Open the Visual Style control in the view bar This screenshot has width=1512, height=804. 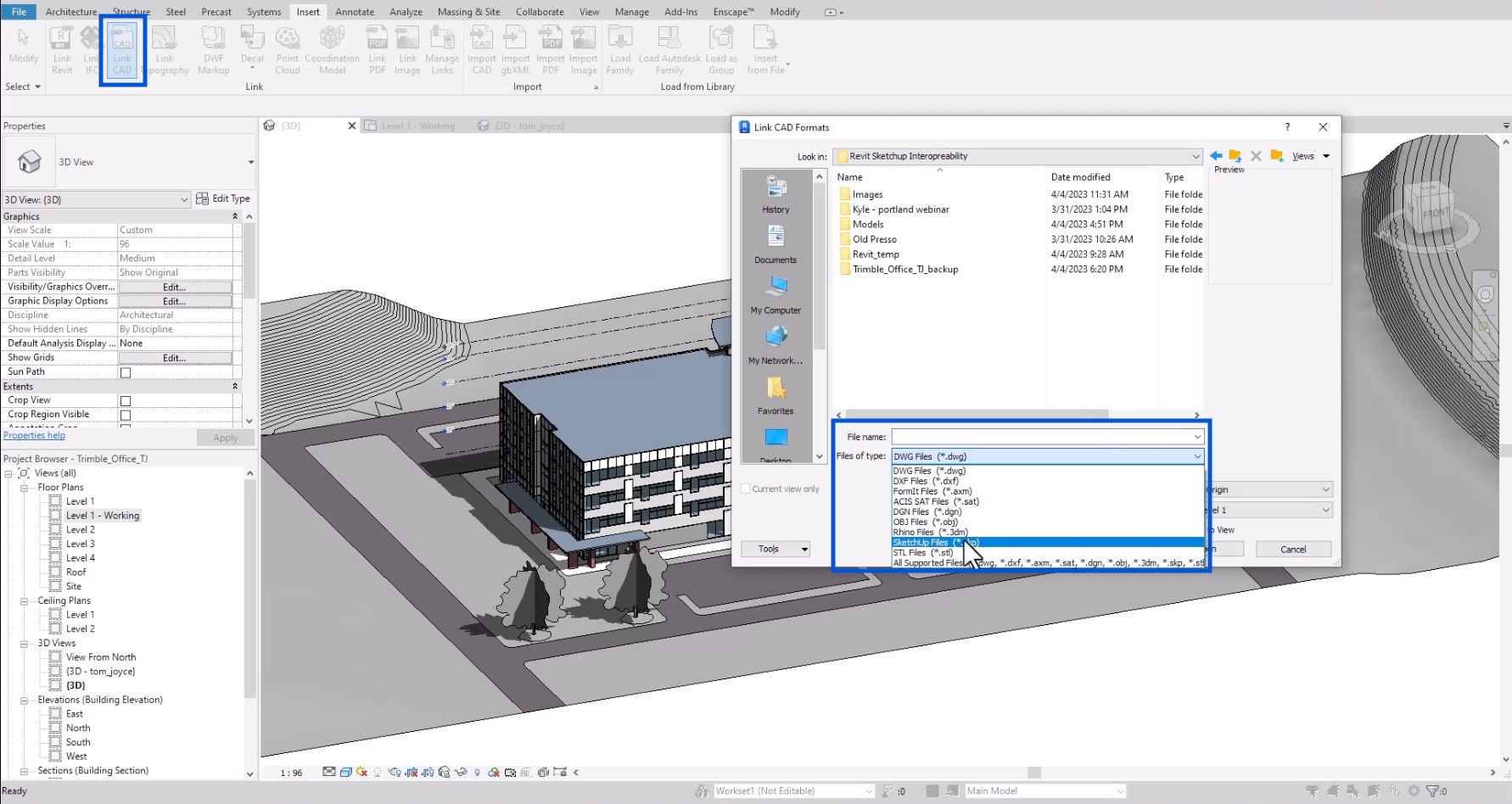(x=345, y=772)
